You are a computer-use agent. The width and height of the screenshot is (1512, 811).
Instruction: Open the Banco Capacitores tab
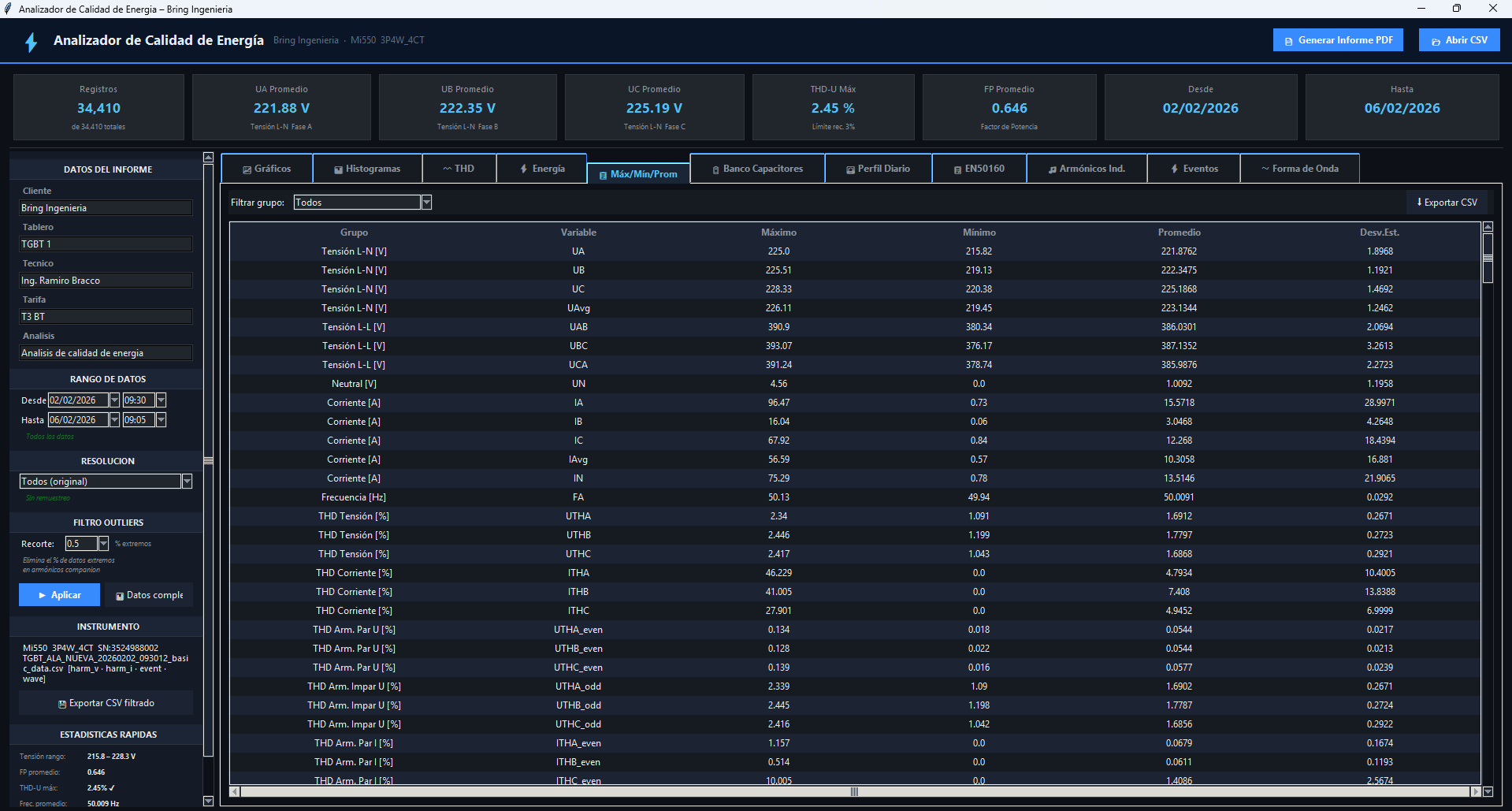click(x=757, y=169)
